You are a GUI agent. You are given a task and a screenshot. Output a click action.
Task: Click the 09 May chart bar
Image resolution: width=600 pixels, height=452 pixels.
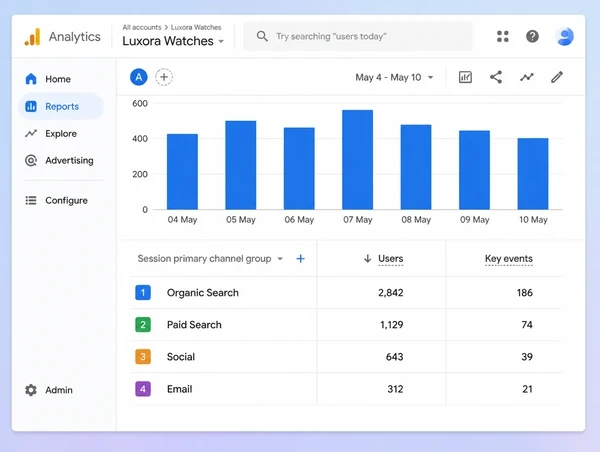pyautogui.click(x=474, y=170)
